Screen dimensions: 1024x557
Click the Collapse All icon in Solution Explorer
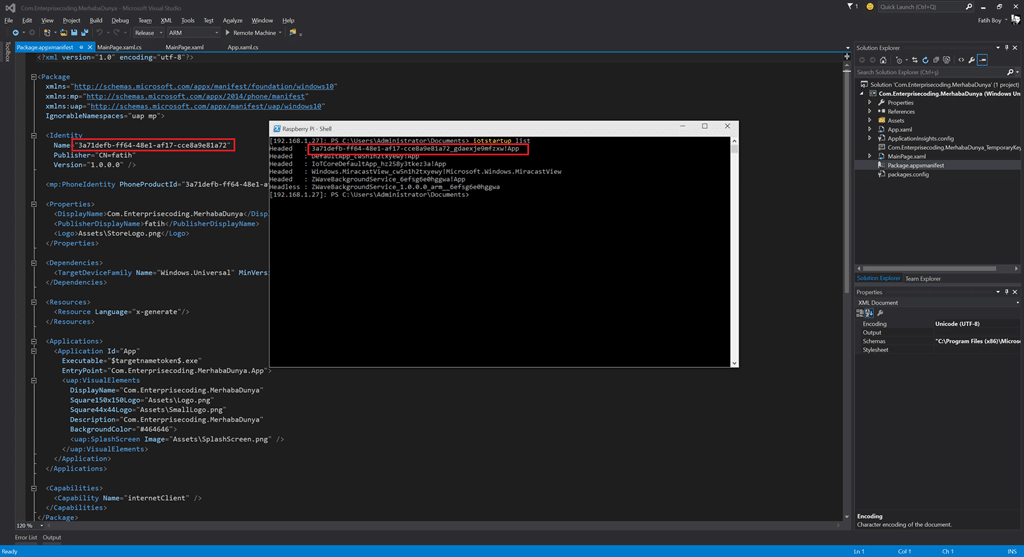pyautogui.click(x=936, y=60)
